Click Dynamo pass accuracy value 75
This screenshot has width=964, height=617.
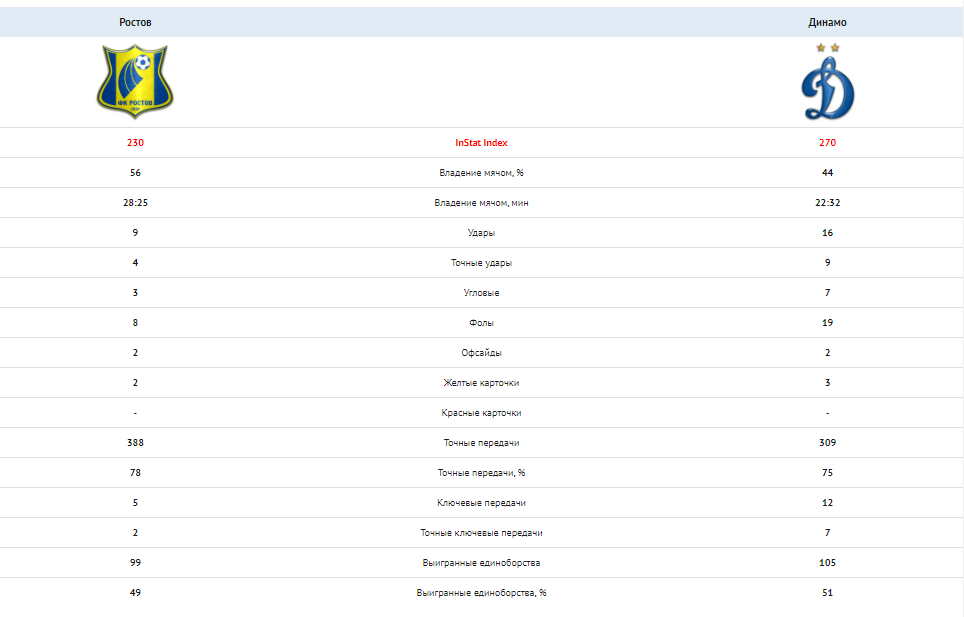pos(828,473)
